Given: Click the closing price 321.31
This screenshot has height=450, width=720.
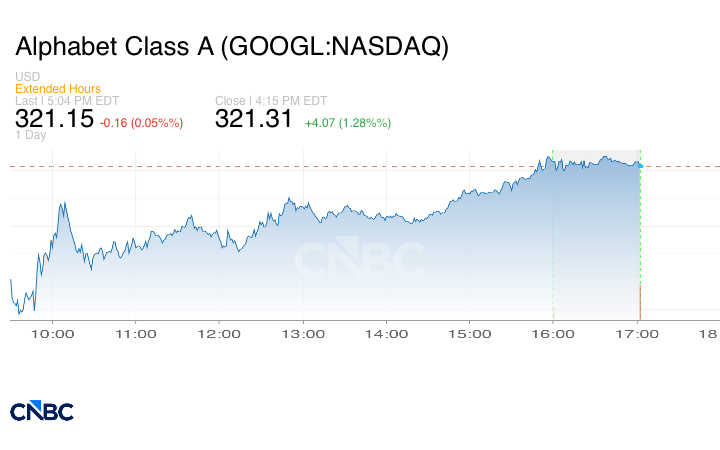Looking at the screenshot, I should pyautogui.click(x=254, y=119).
